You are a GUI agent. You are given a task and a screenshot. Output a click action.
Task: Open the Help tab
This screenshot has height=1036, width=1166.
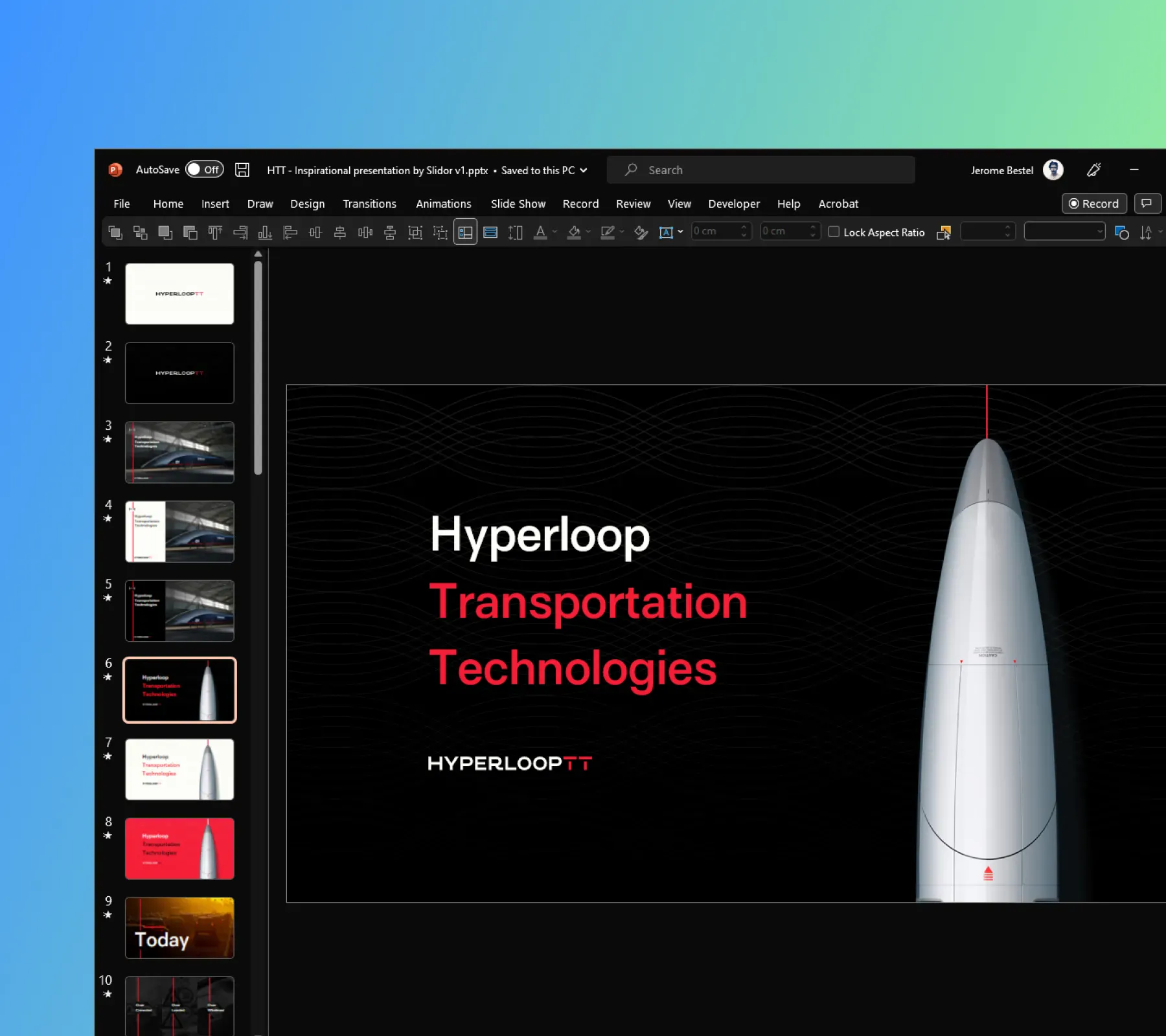click(789, 204)
